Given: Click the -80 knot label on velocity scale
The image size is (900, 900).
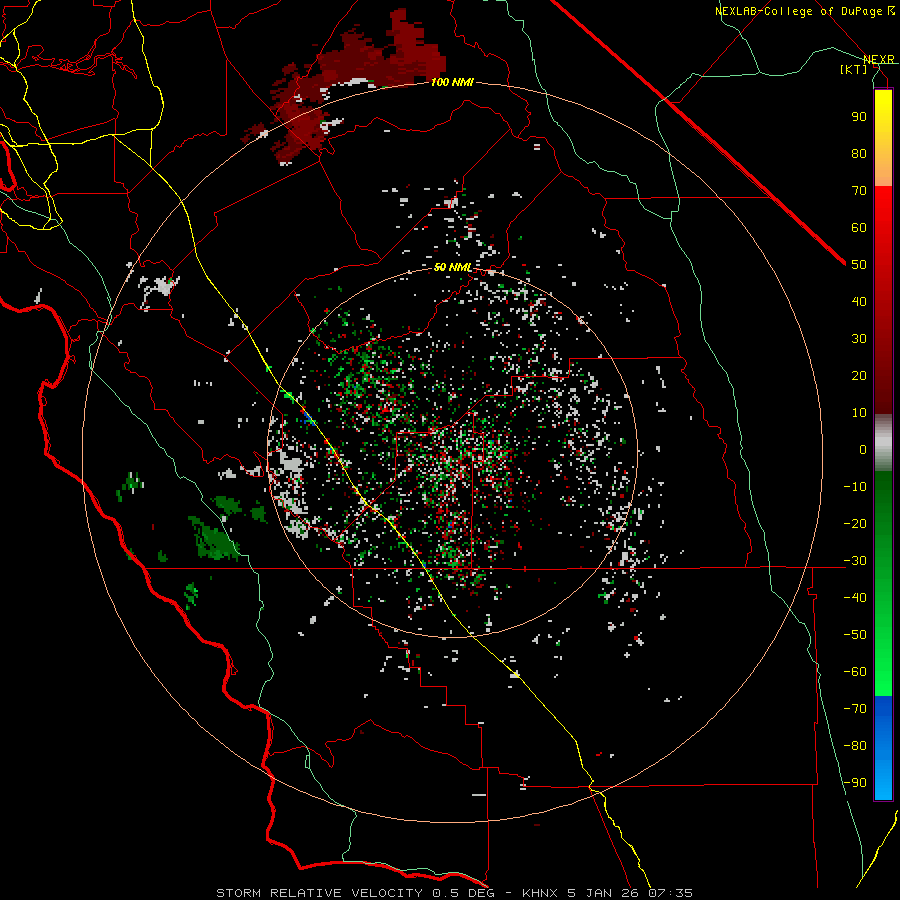Looking at the screenshot, I should coord(855,746).
